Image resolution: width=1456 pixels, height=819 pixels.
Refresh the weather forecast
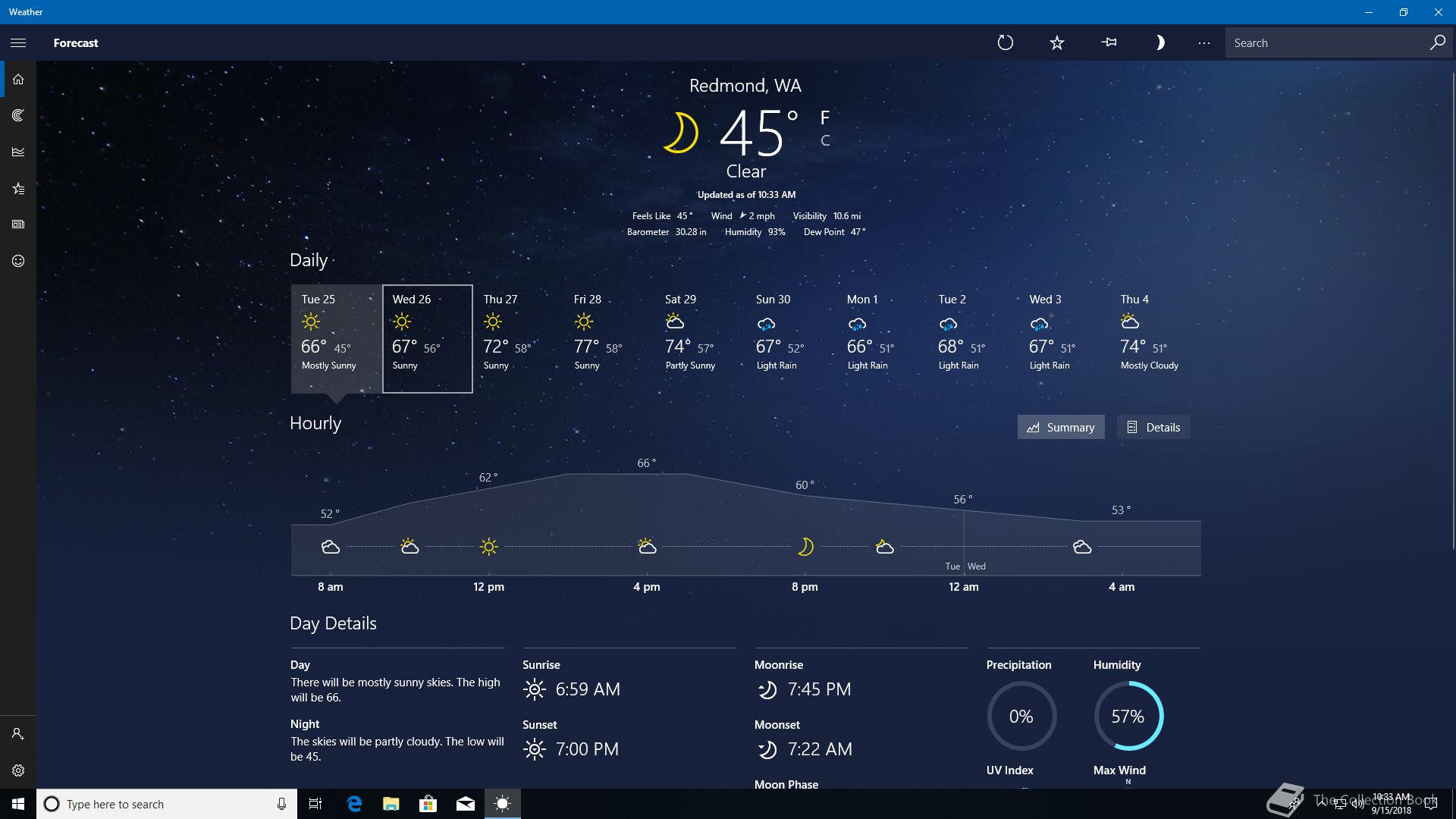point(1005,42)
